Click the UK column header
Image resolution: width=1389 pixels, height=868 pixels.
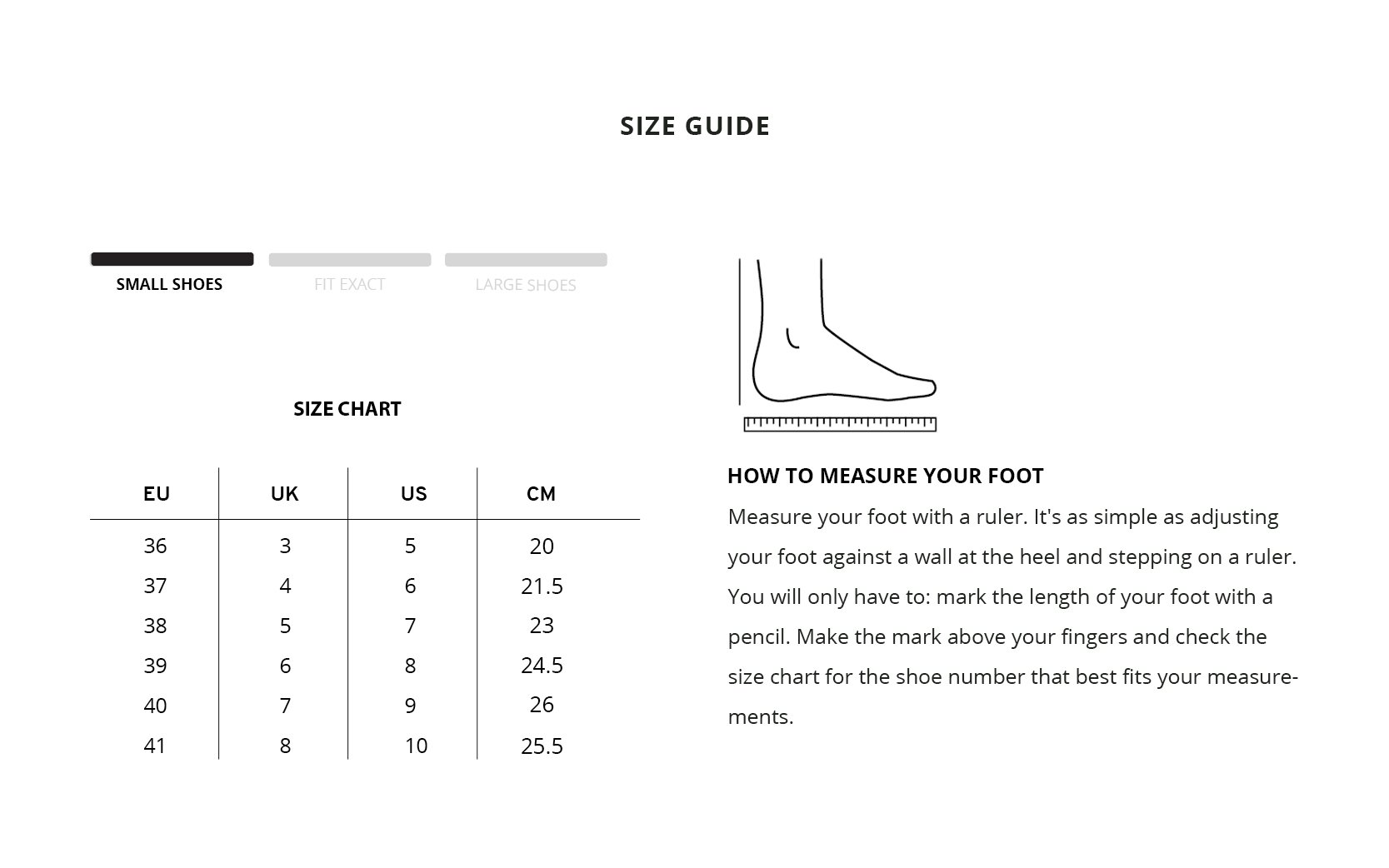pos(284,494)
